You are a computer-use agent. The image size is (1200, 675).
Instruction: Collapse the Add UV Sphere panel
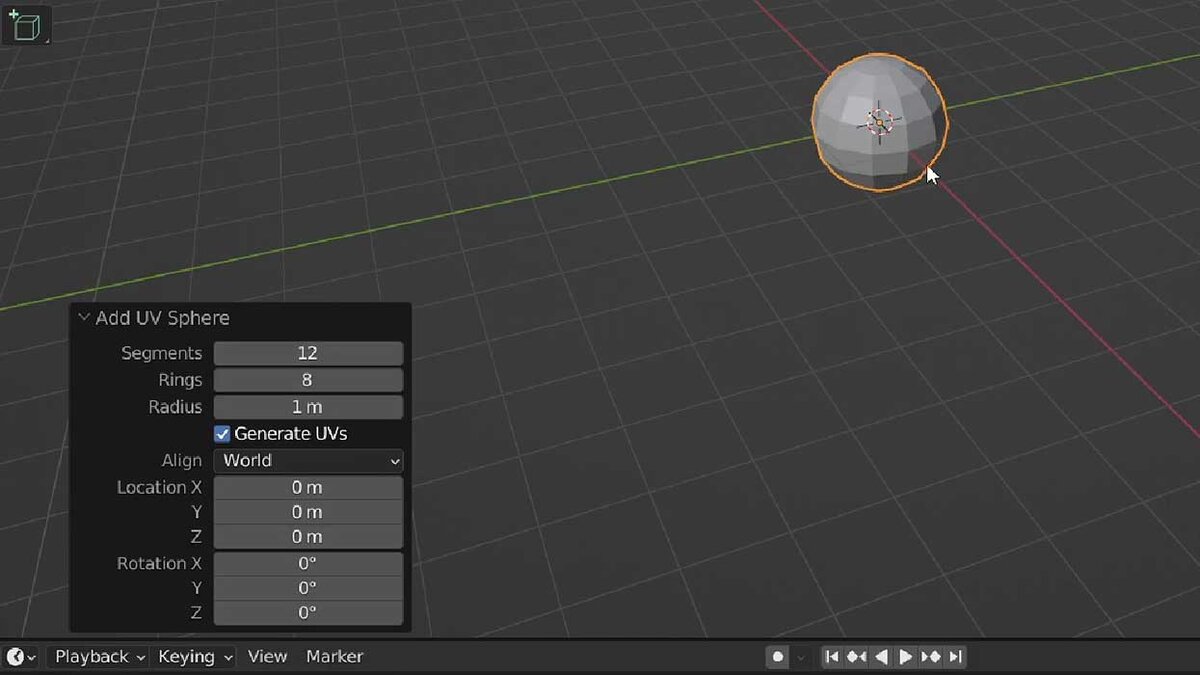[84, 318]
